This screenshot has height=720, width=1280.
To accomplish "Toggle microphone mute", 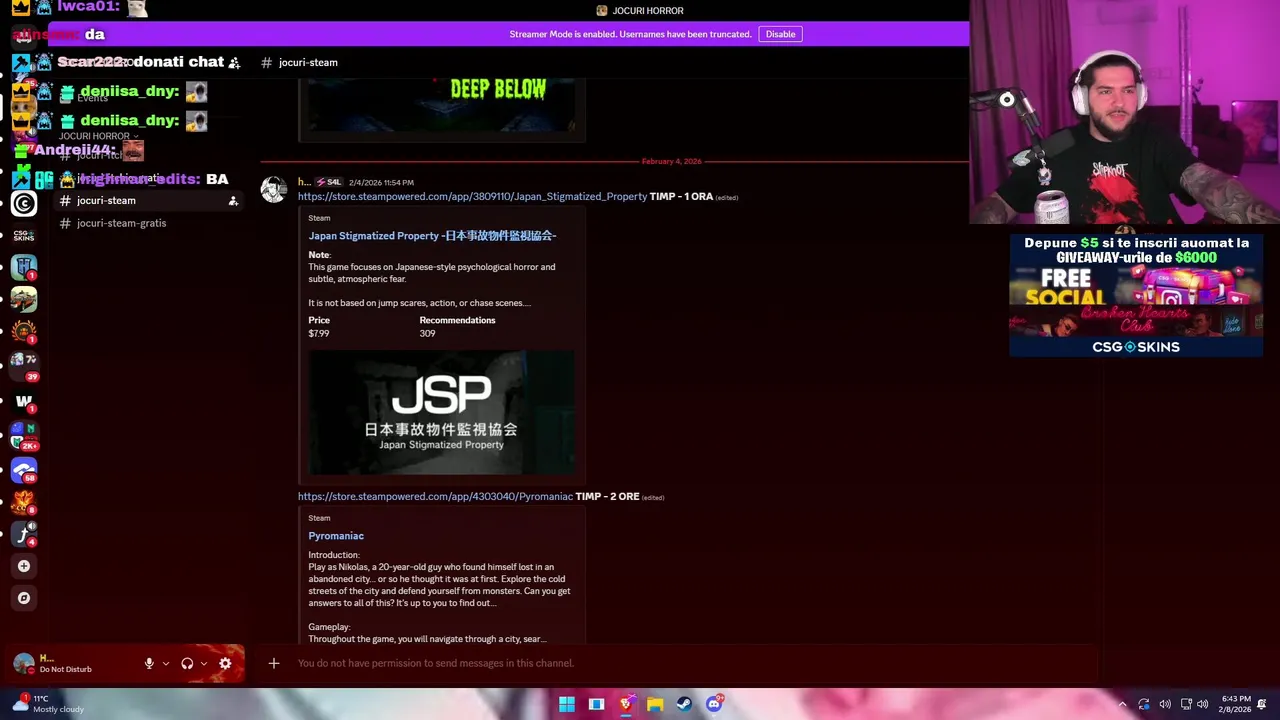I will coord(149,663).
